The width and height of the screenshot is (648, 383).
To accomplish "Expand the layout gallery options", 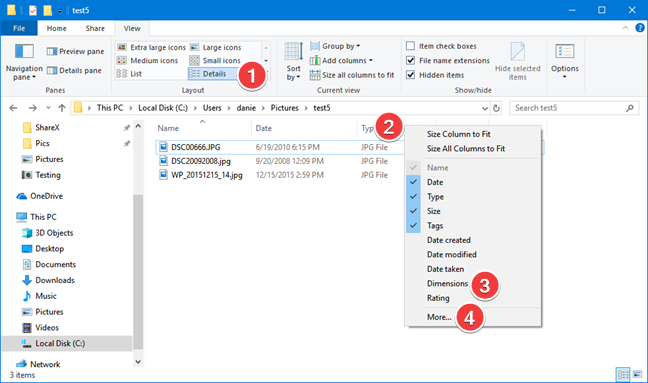I will tap(266, 74).
